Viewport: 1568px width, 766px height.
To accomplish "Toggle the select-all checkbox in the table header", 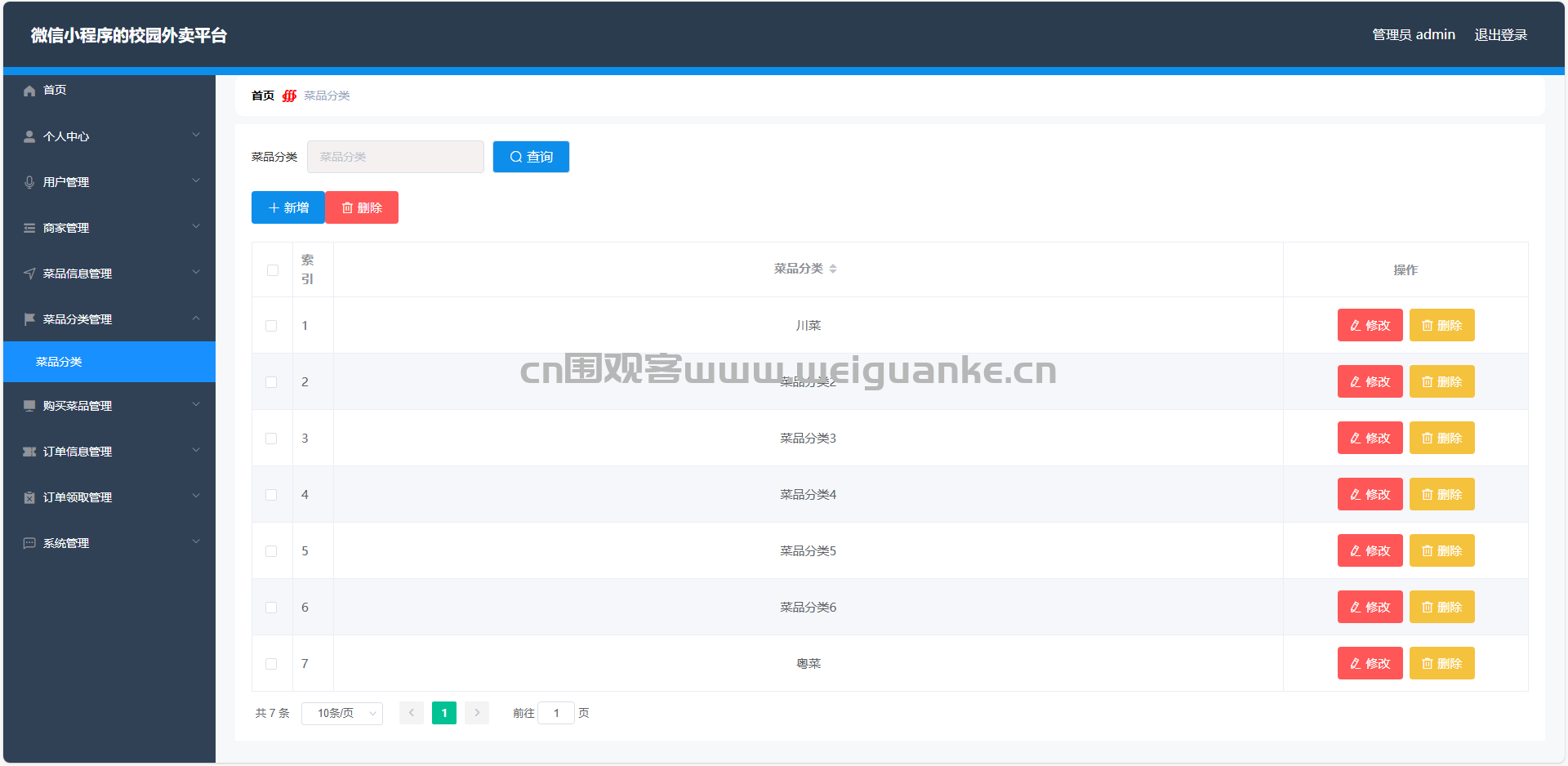I will [x=273, y=270].
